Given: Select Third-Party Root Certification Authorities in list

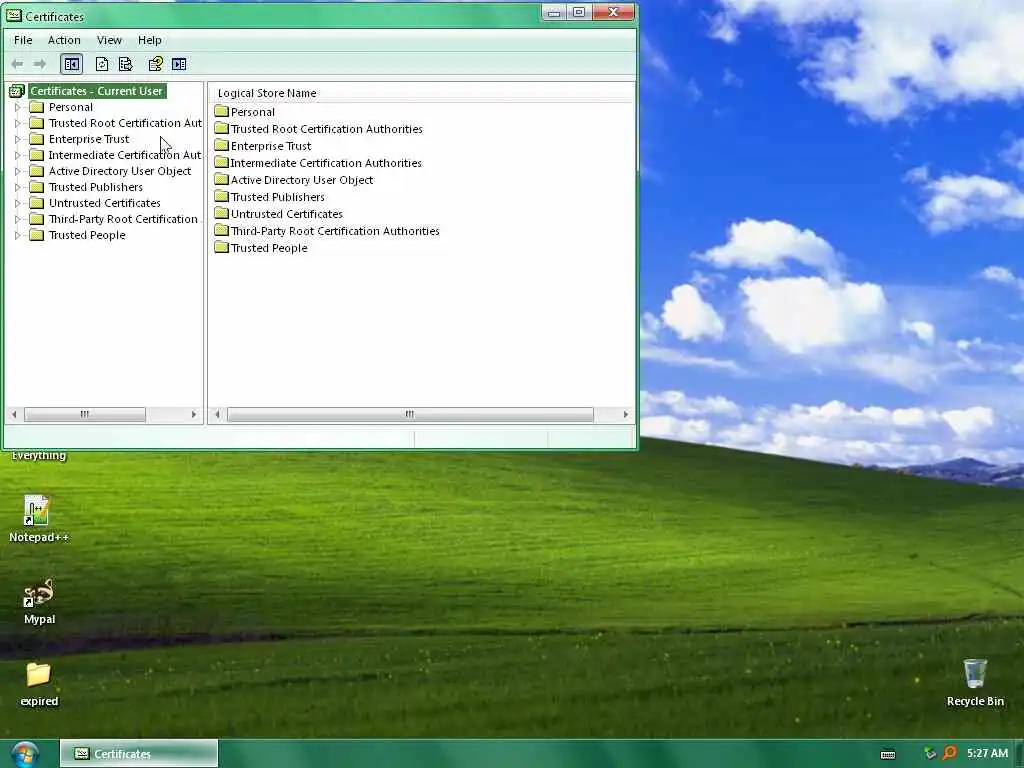Looking at the screenshot, I should pyautogui.click(x=335, y=231).
